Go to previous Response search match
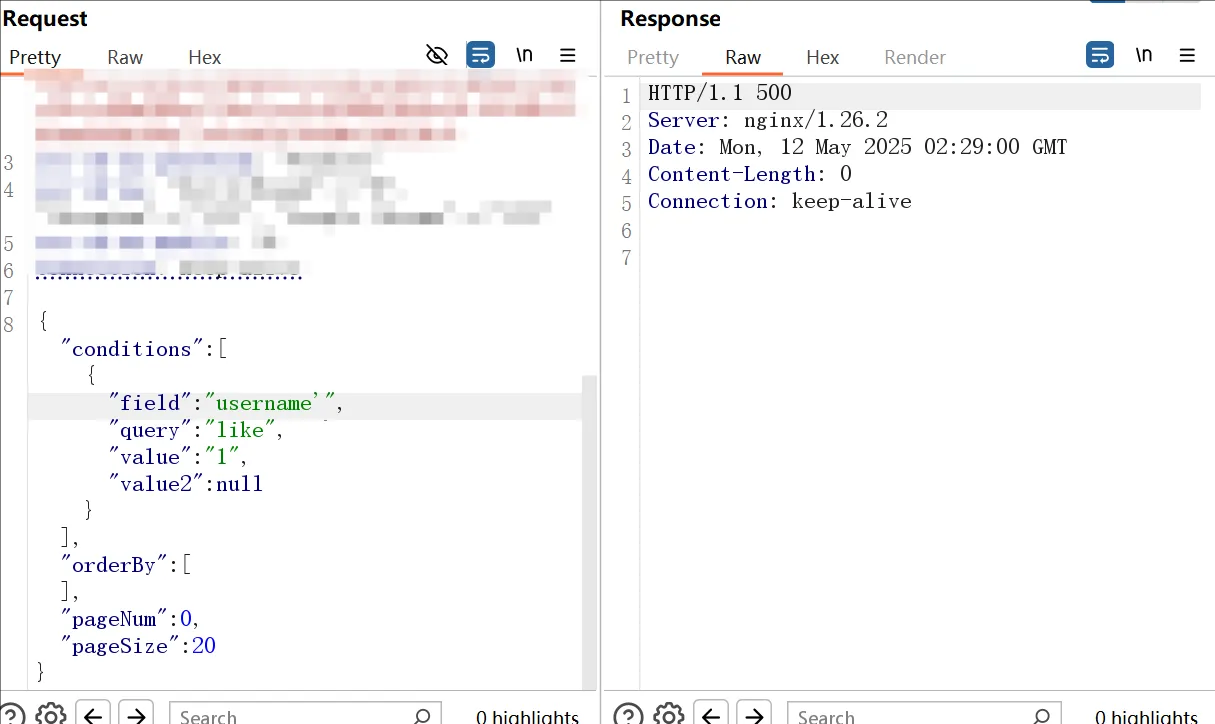Image resolution: width=1215 pixels, height=724 pixels. (710, 714)
